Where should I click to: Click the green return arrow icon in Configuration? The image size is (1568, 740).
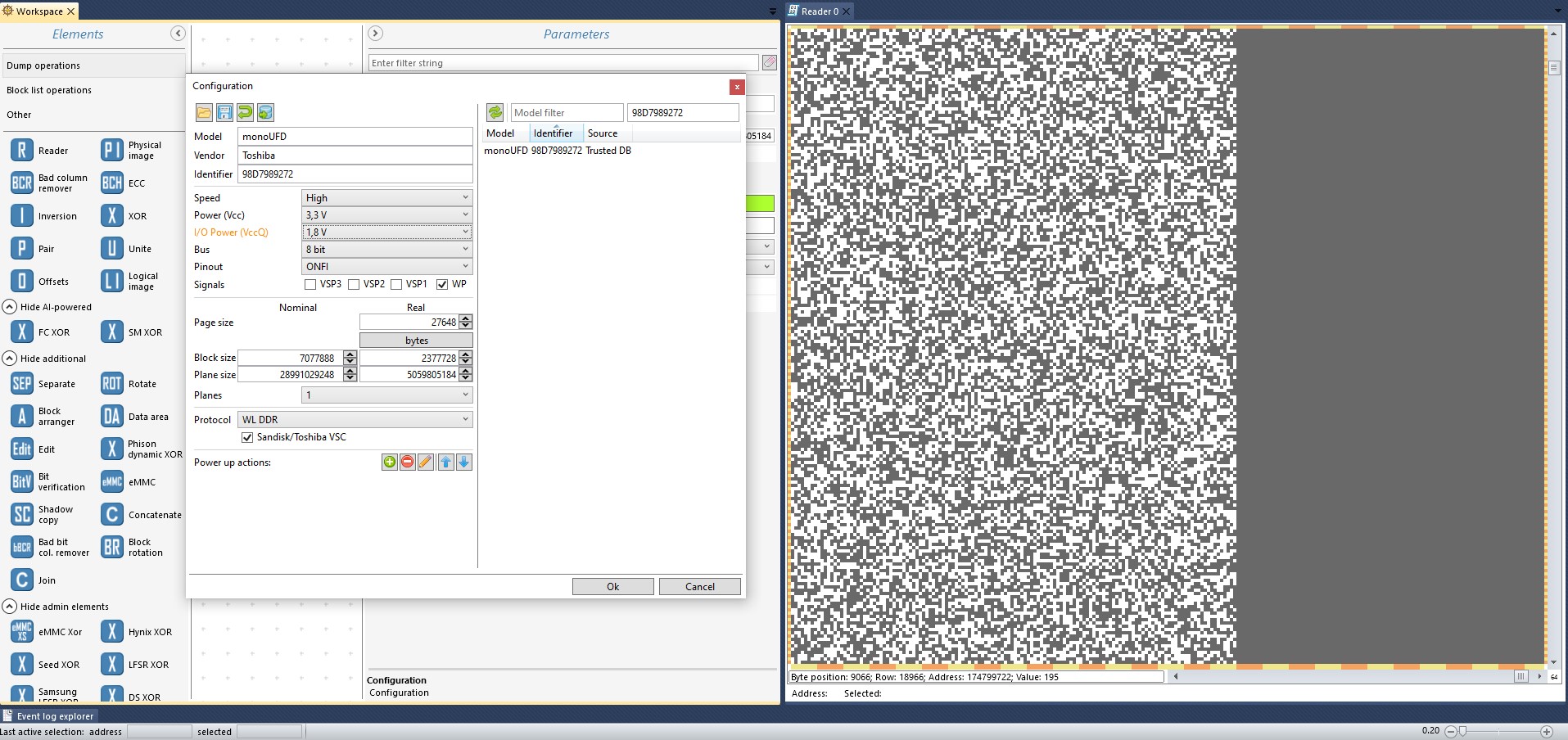(x=245, y=113)
